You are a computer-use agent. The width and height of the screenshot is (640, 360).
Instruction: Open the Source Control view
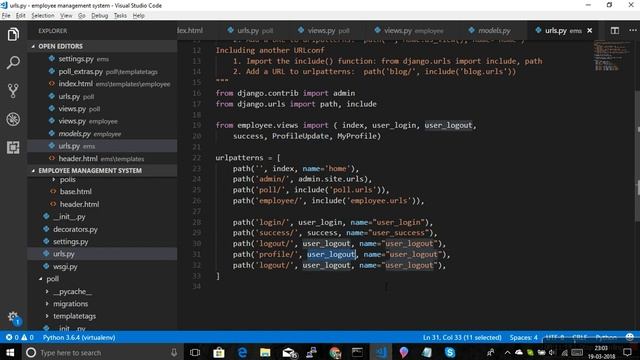click(x=13, y=91)
